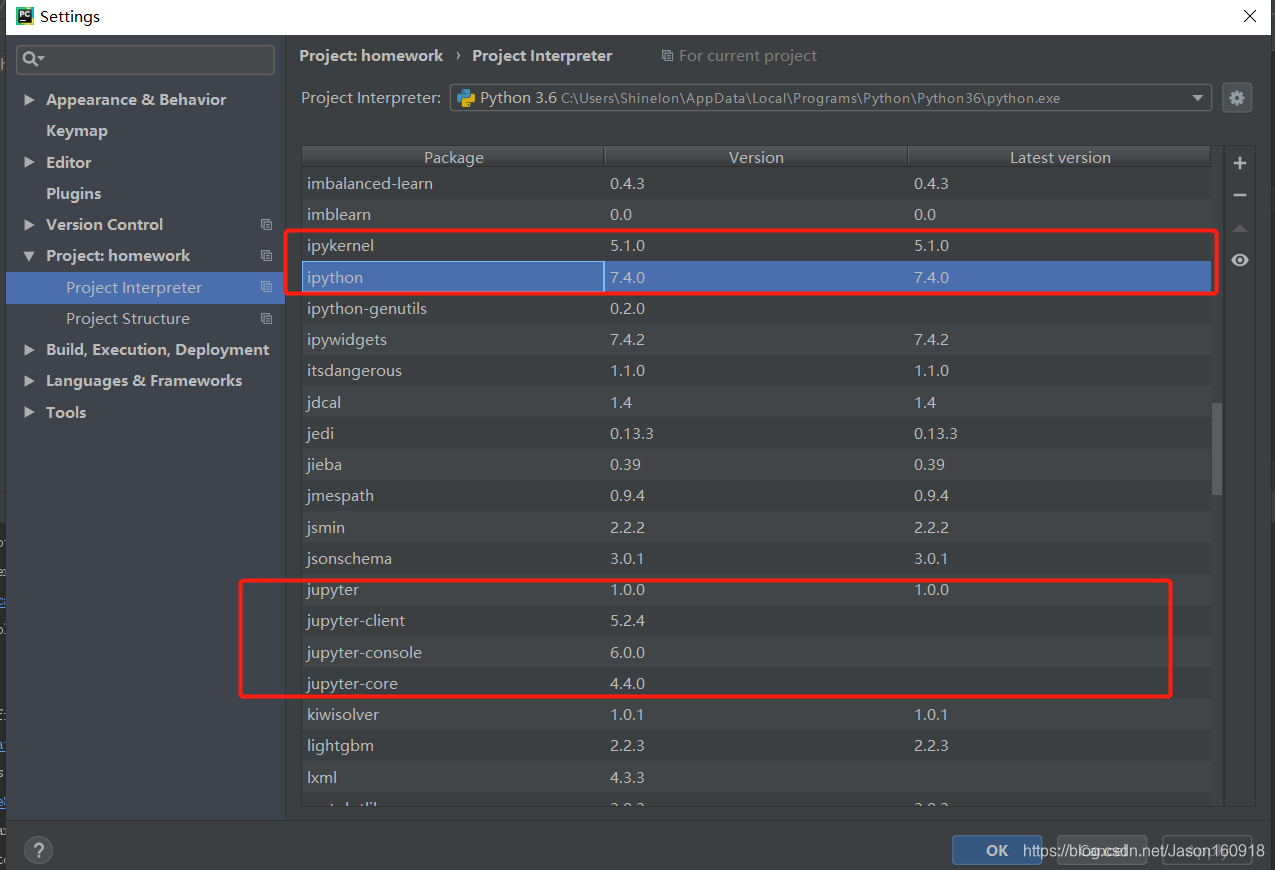Select the jieba package row

pyautogui.click(x=756, y=465)
